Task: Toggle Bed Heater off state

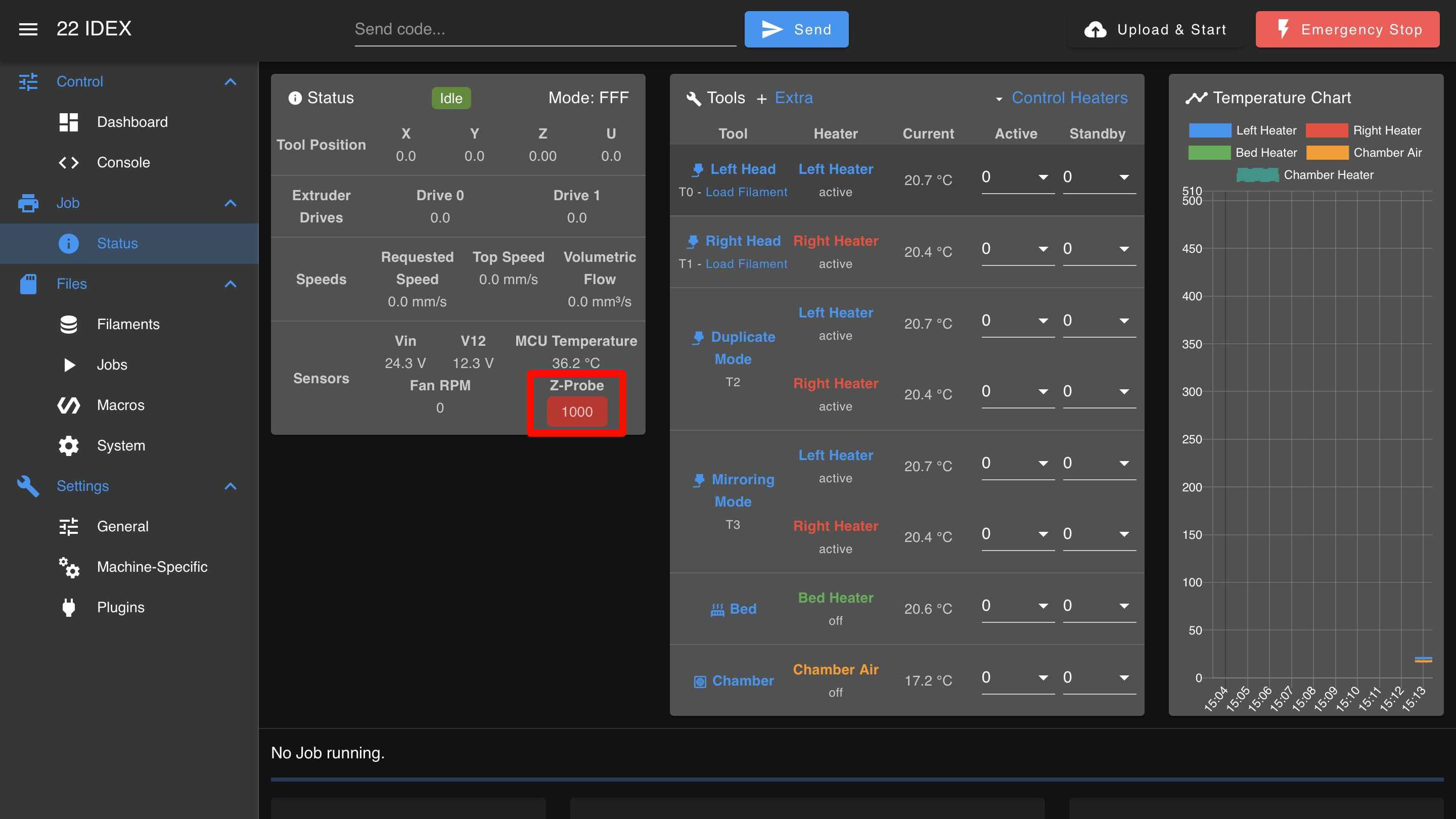Action: pos(835,621)
